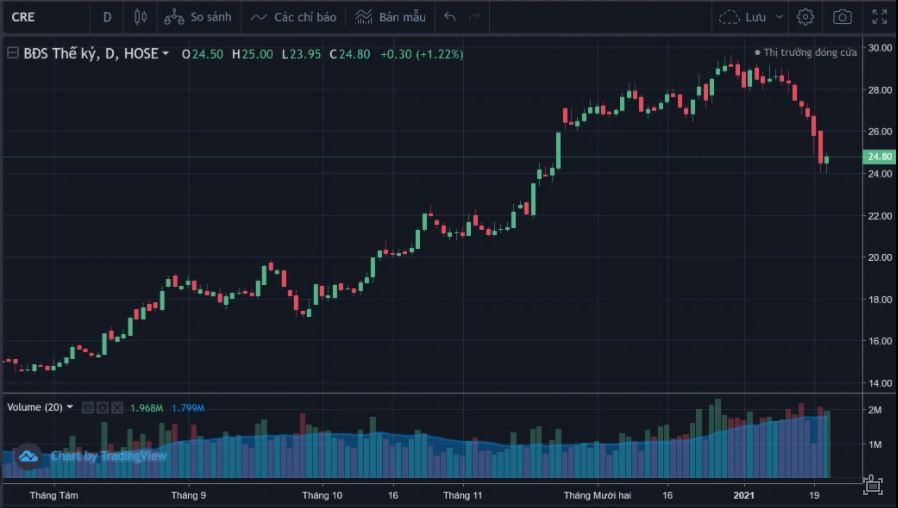
Task: Open chart settings gear icon
Action: 806,17
